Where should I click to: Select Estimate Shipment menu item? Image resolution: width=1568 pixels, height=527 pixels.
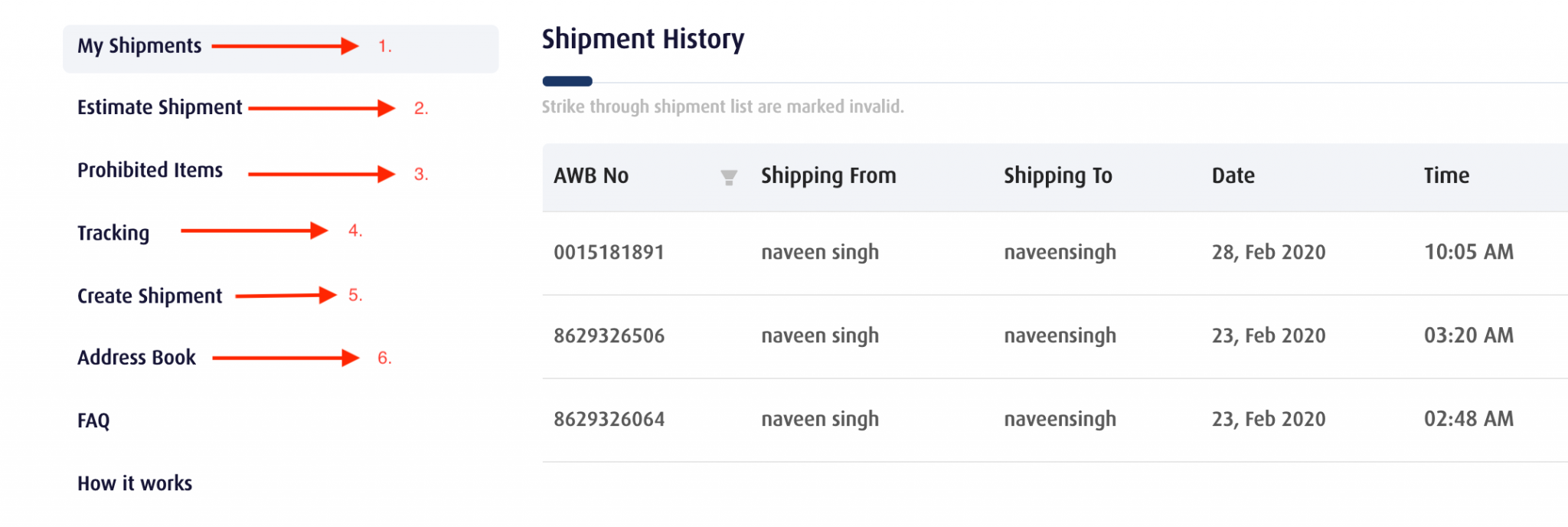pyautogui.click(x=159, y=107)
